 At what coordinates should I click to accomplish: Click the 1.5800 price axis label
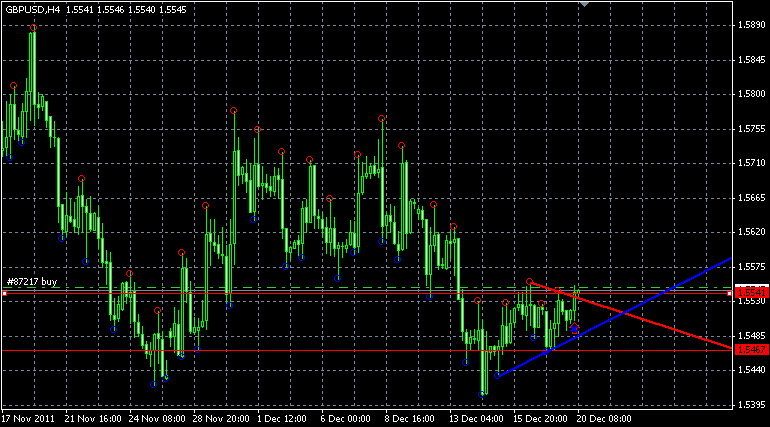pyautogui.click(x=751, y=94)
